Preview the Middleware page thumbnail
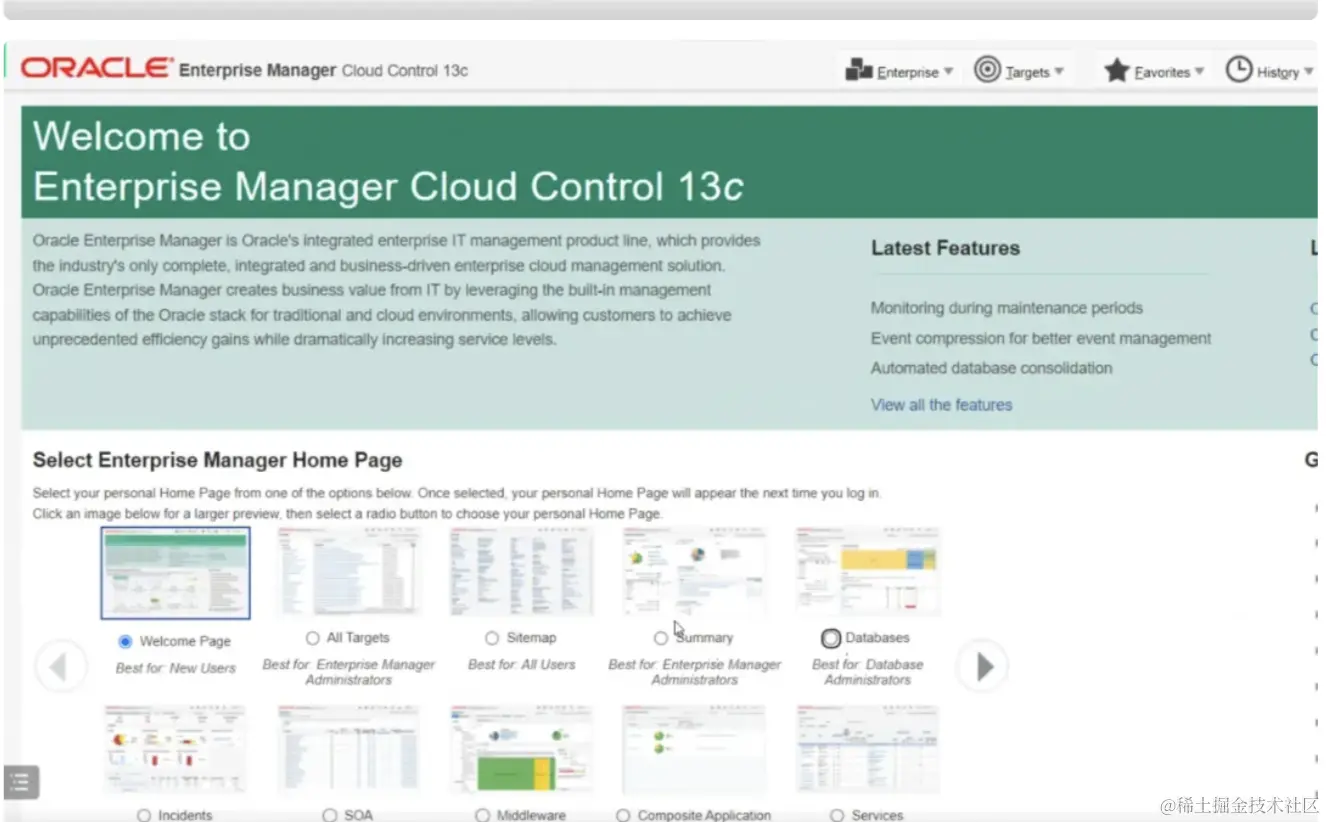This screenshot has height=822, width=1326. (x=521, y=749)
